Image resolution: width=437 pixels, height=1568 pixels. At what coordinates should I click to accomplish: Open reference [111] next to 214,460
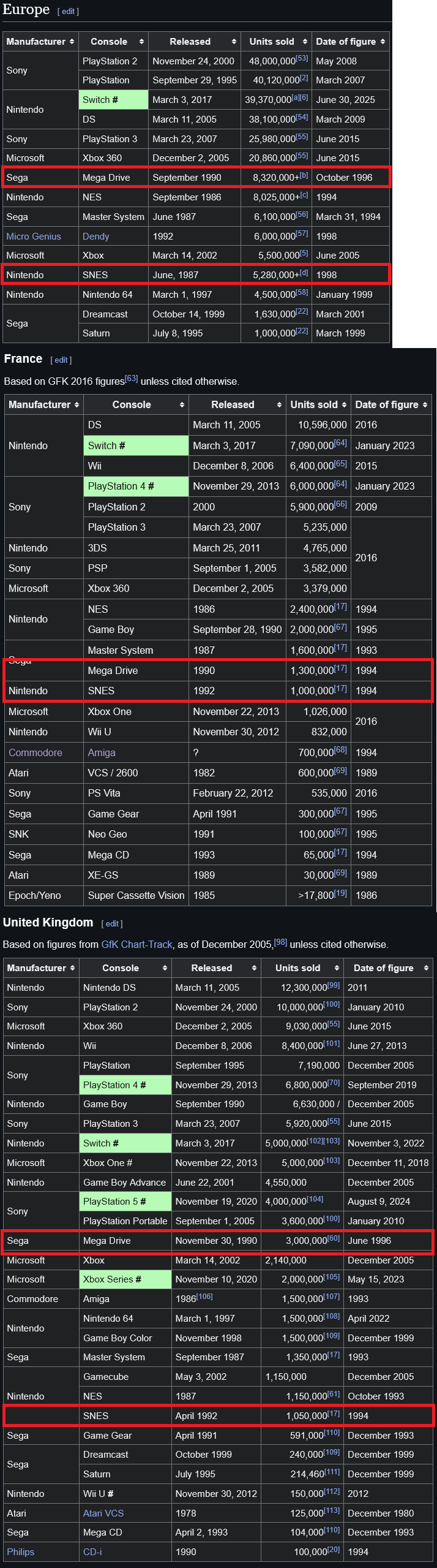(332, 1472)
